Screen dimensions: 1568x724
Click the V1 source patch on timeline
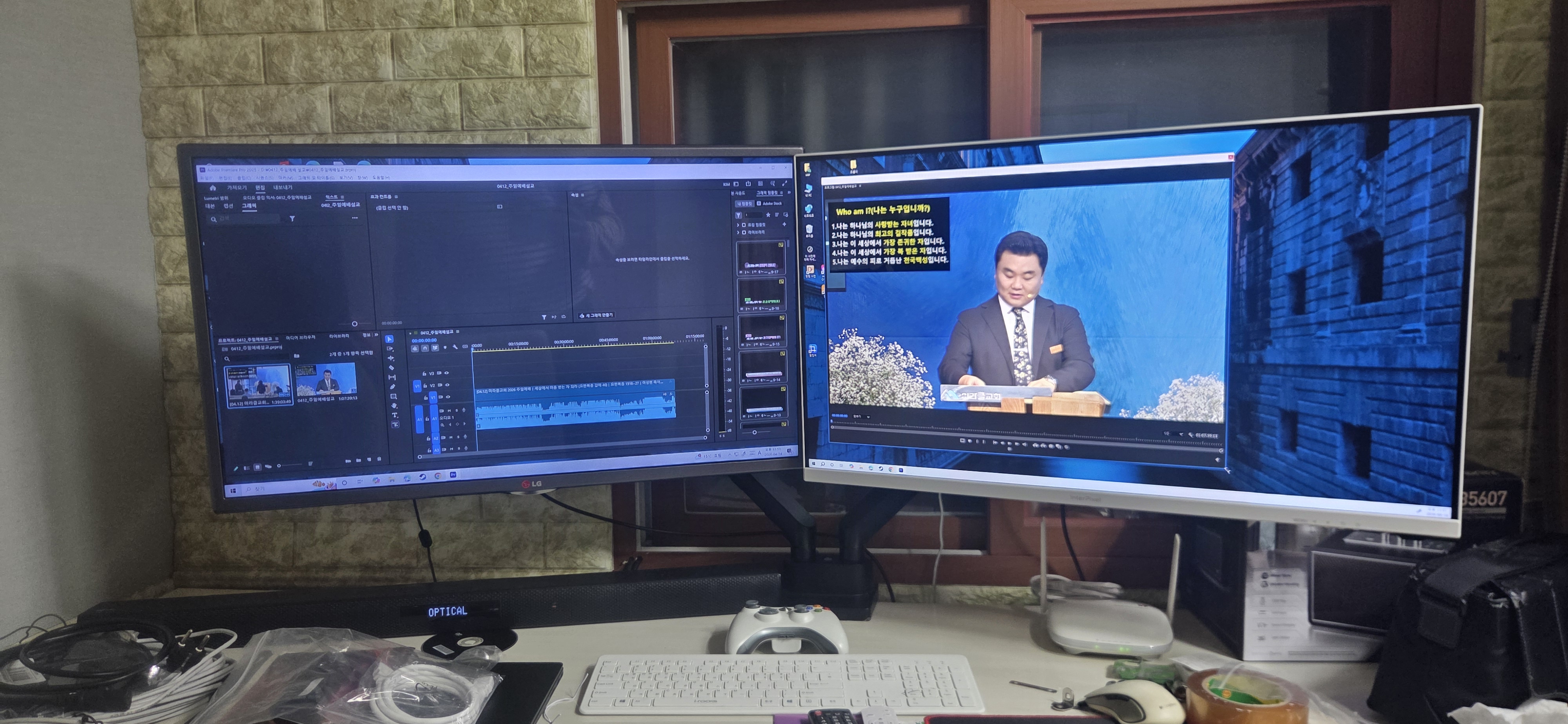point(417,386)
